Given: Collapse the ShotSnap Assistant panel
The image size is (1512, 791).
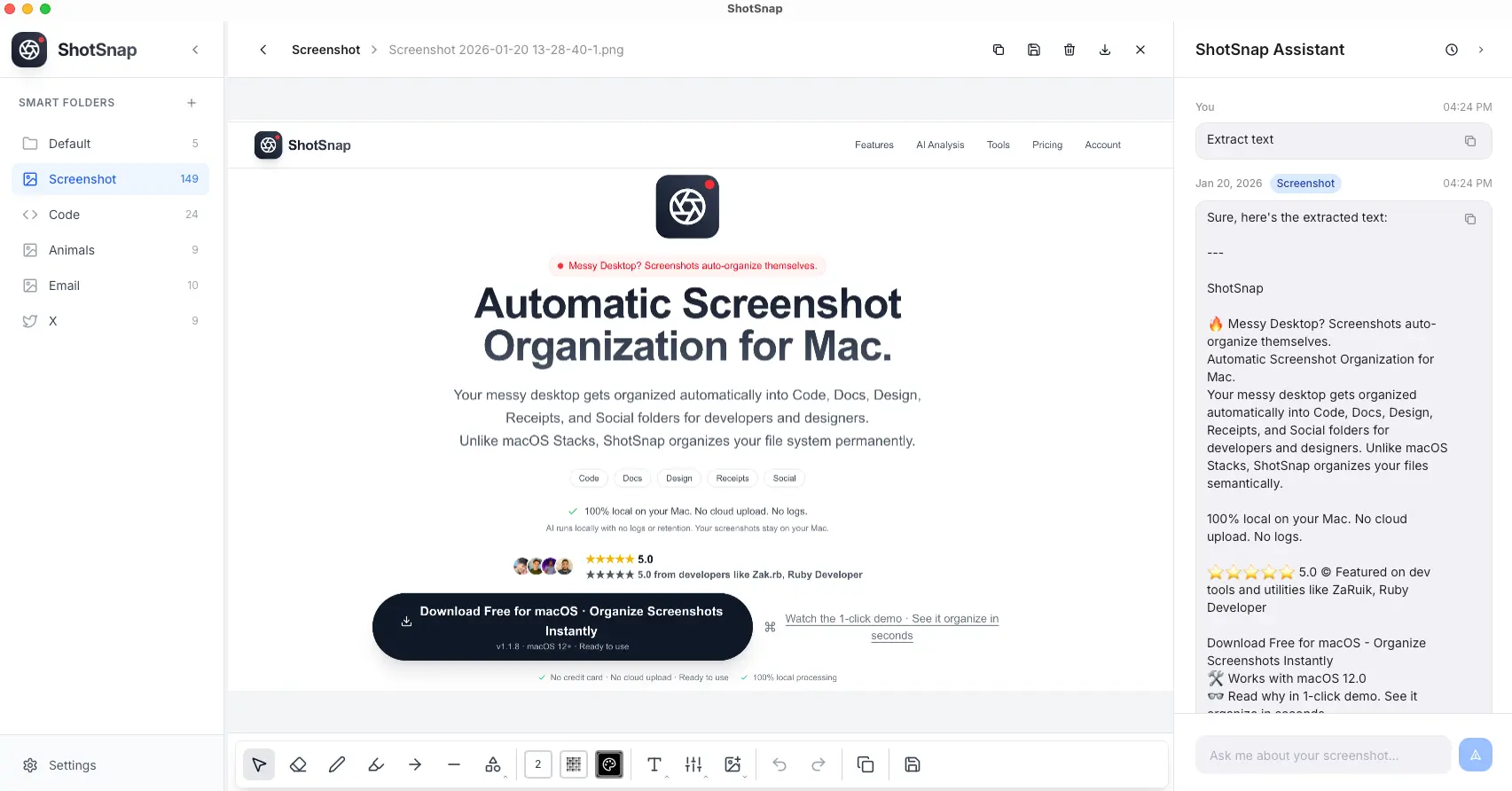Looking at the screenshot, I should point(1481,50).
